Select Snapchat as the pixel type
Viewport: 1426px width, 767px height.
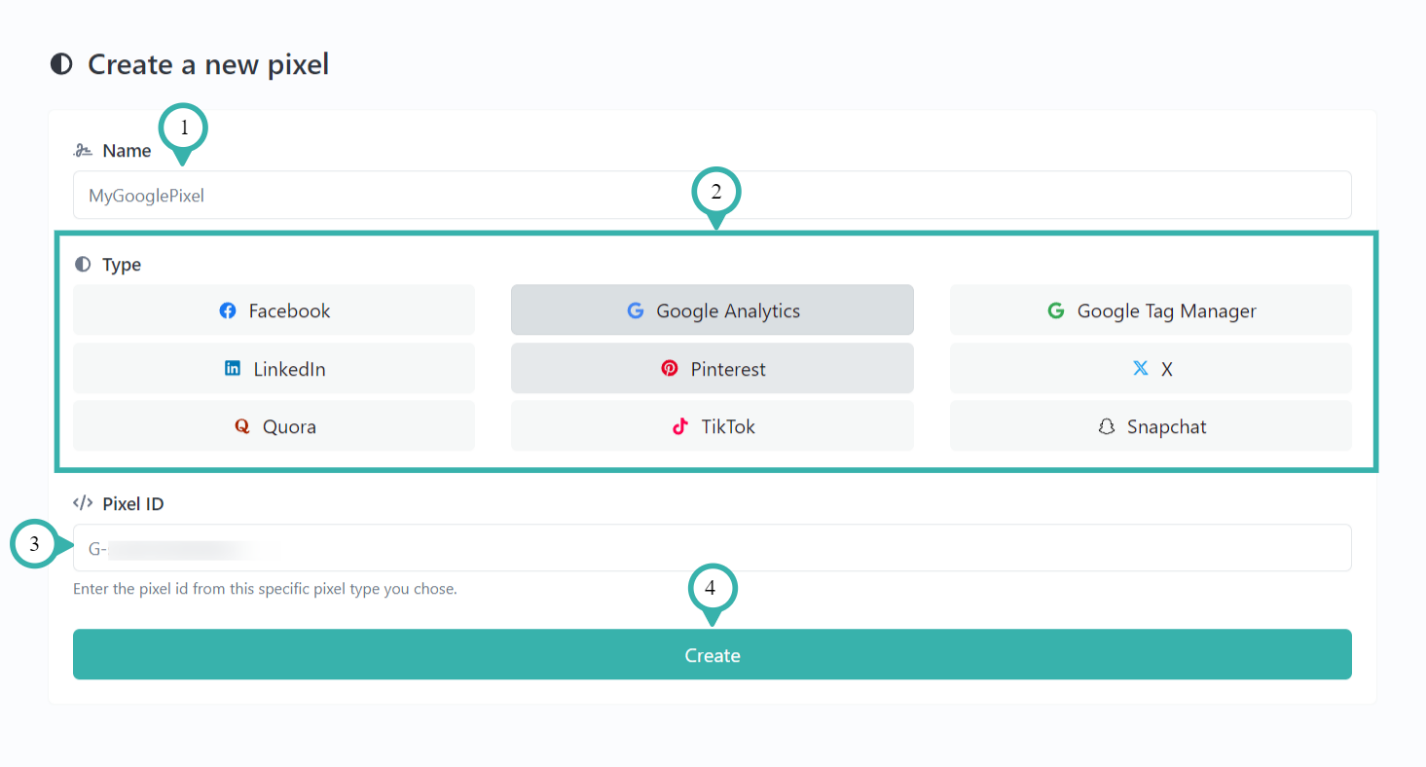pyautogui.click(x=1150, y=426)
